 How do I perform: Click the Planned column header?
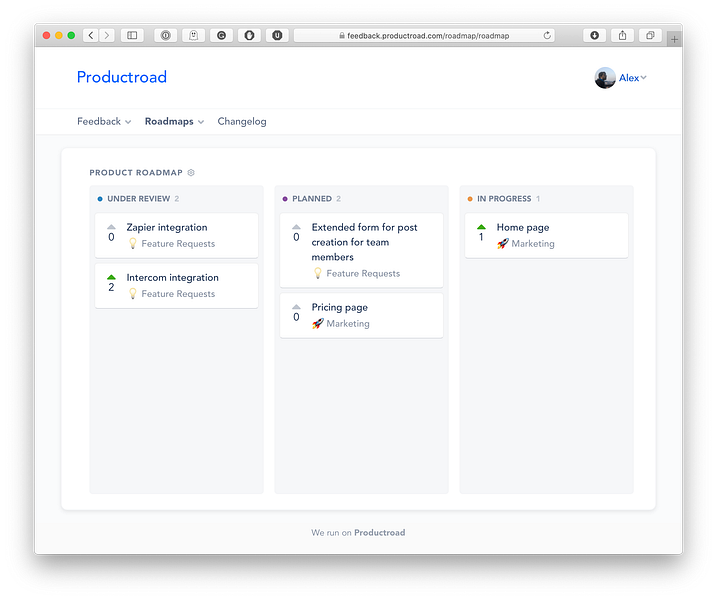click(312, 198)
